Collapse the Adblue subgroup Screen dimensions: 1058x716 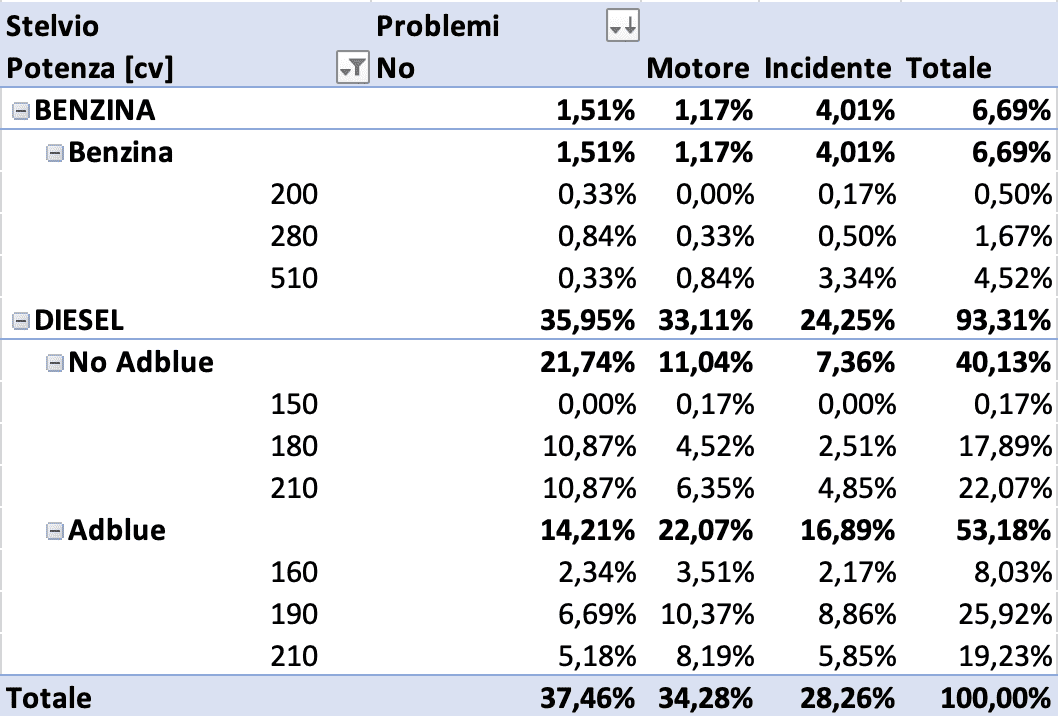(55, 531)
